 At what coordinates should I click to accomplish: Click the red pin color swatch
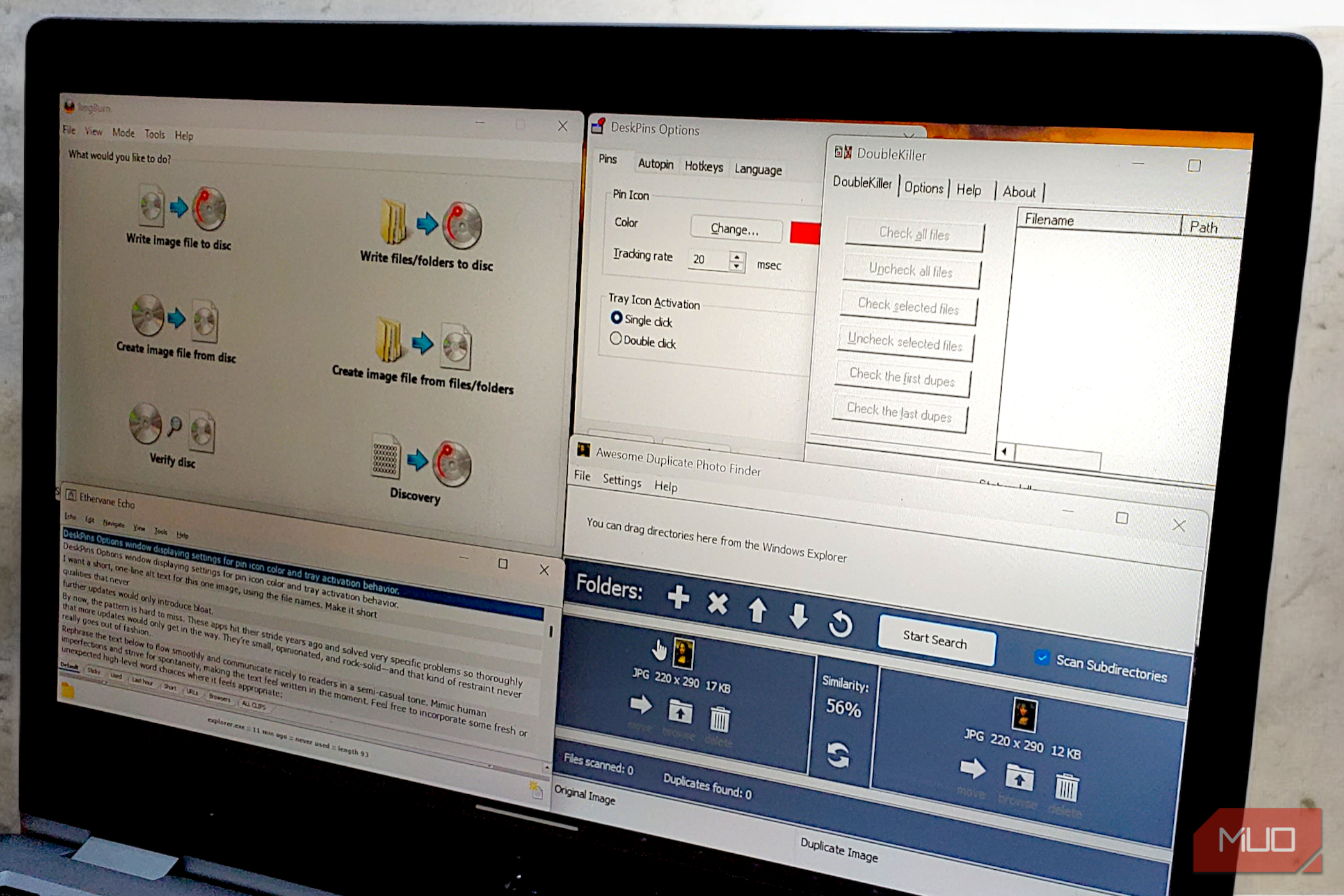[804, 233]
